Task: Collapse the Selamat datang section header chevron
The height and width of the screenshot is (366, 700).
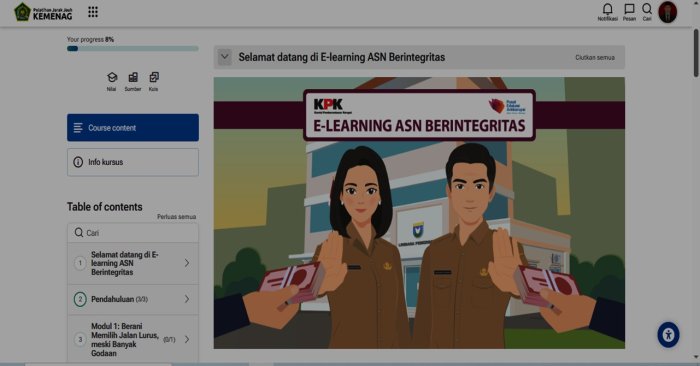Action: click(225, 57)
